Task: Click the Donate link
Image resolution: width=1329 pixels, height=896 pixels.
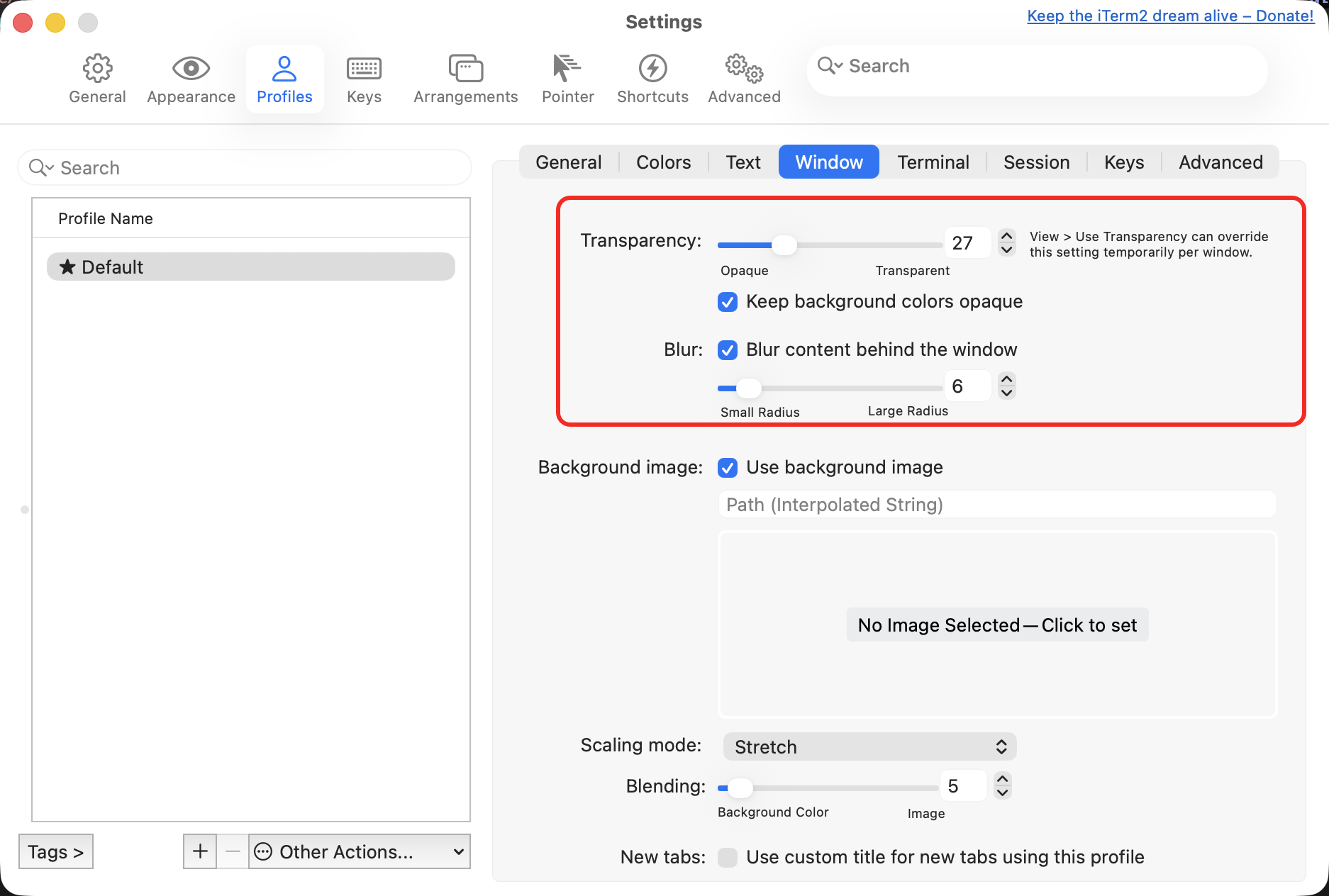Action: (1170, 16)
